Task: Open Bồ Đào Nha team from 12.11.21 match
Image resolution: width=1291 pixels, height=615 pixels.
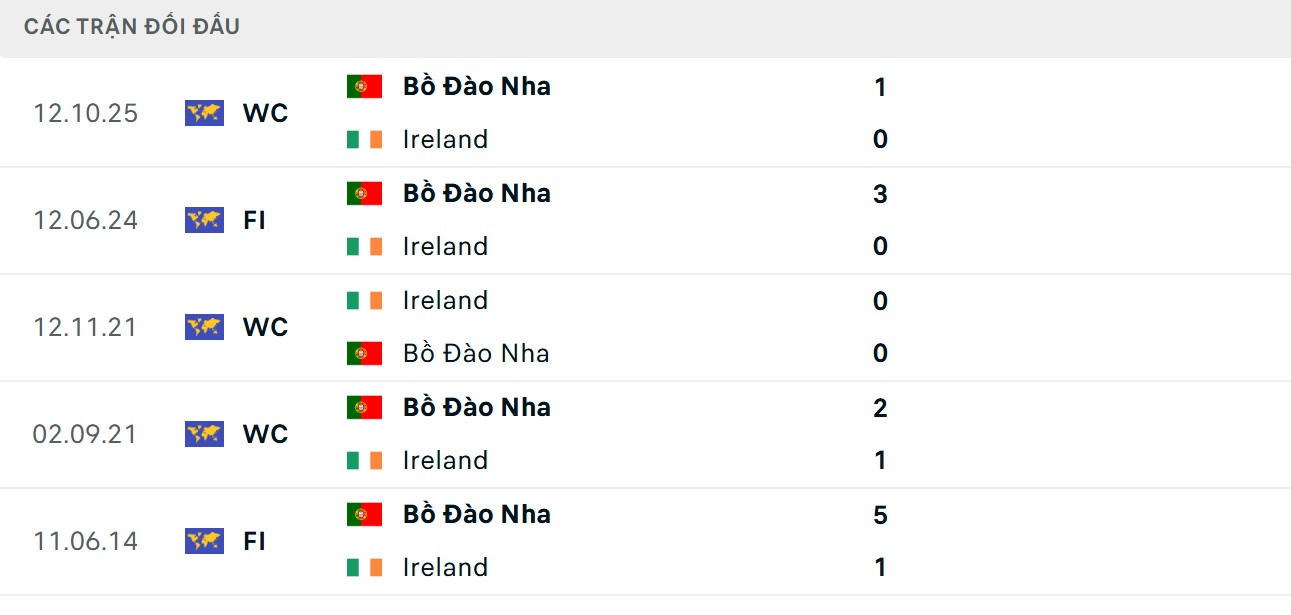Action: [476, 353]
